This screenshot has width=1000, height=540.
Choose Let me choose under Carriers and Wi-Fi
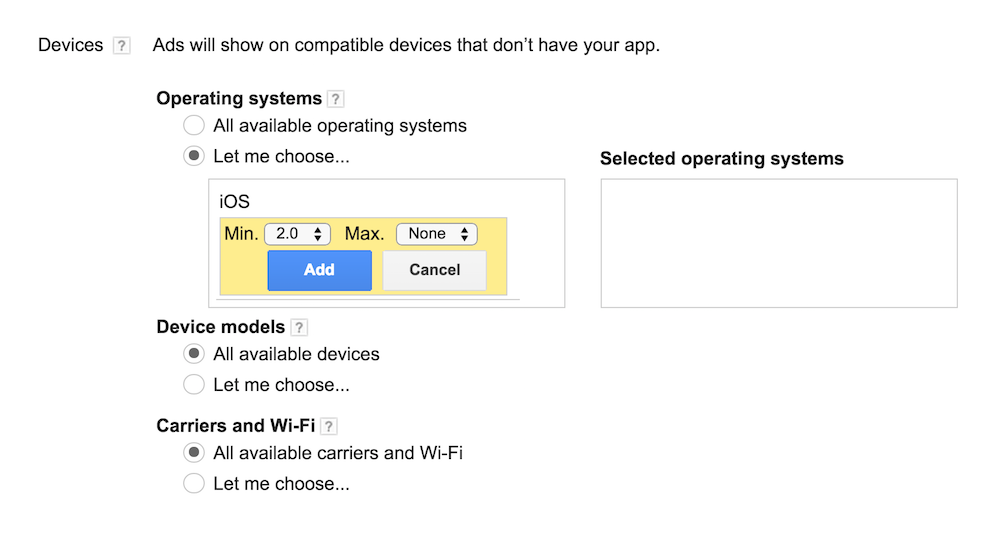[194, 483]
